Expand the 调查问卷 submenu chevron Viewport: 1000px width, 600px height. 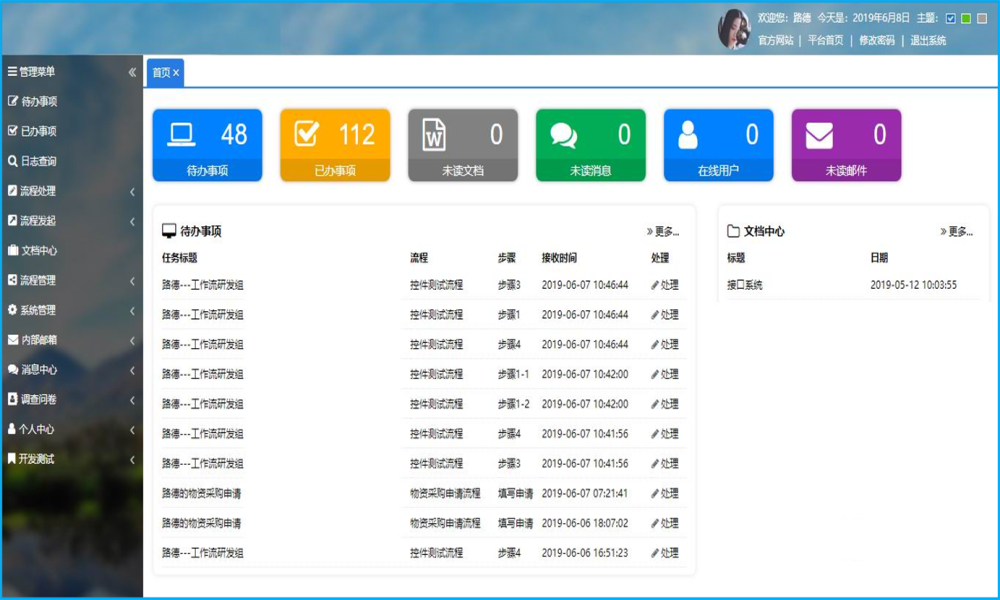click(132, 400)
